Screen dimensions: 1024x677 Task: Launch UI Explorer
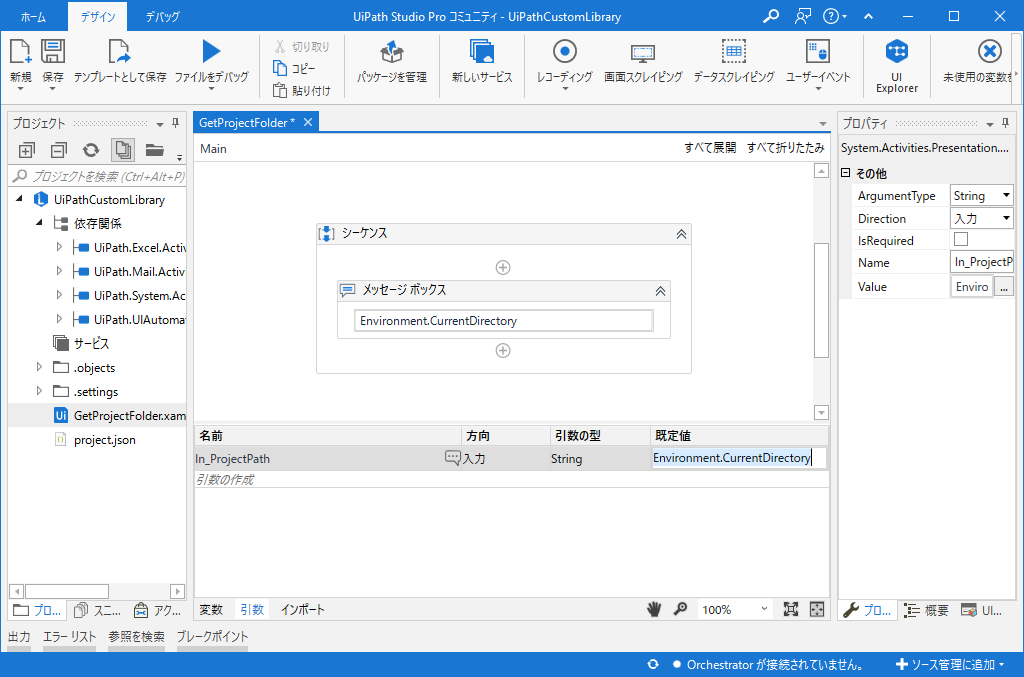point(897,66)
